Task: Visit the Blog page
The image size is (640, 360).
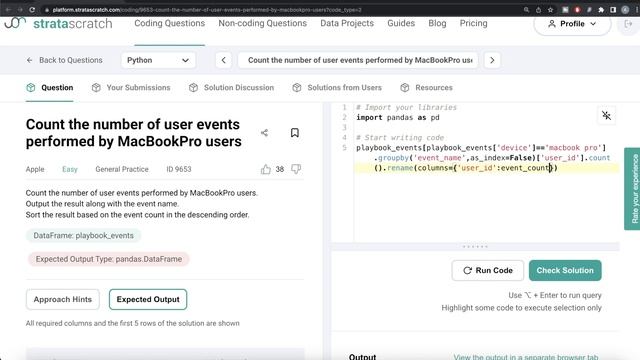Action: point(437,23)
